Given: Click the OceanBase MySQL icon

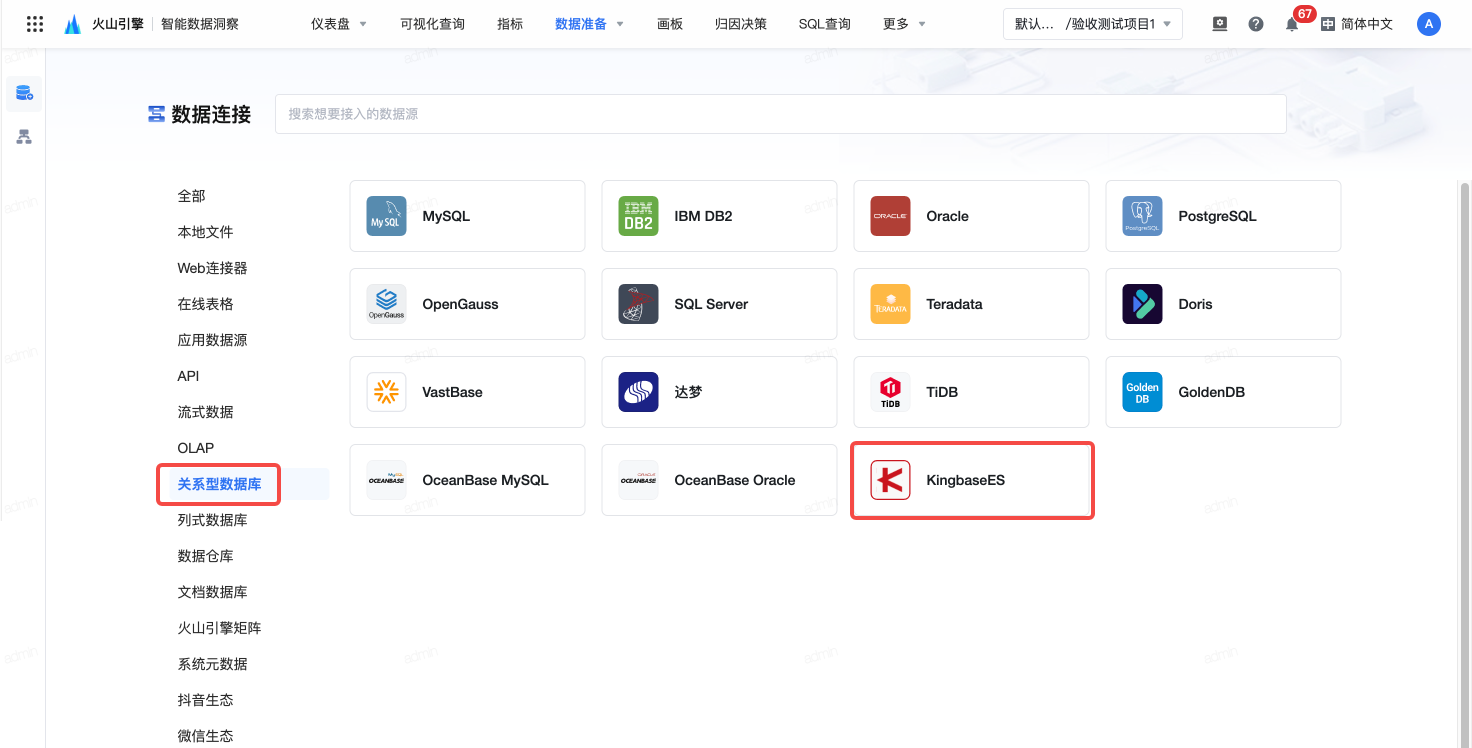Looking at the screenshot, I should coord(387,480).
